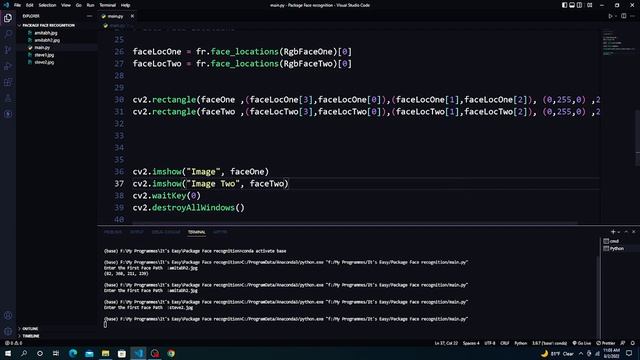Open the Help menu

pos(125,5)
